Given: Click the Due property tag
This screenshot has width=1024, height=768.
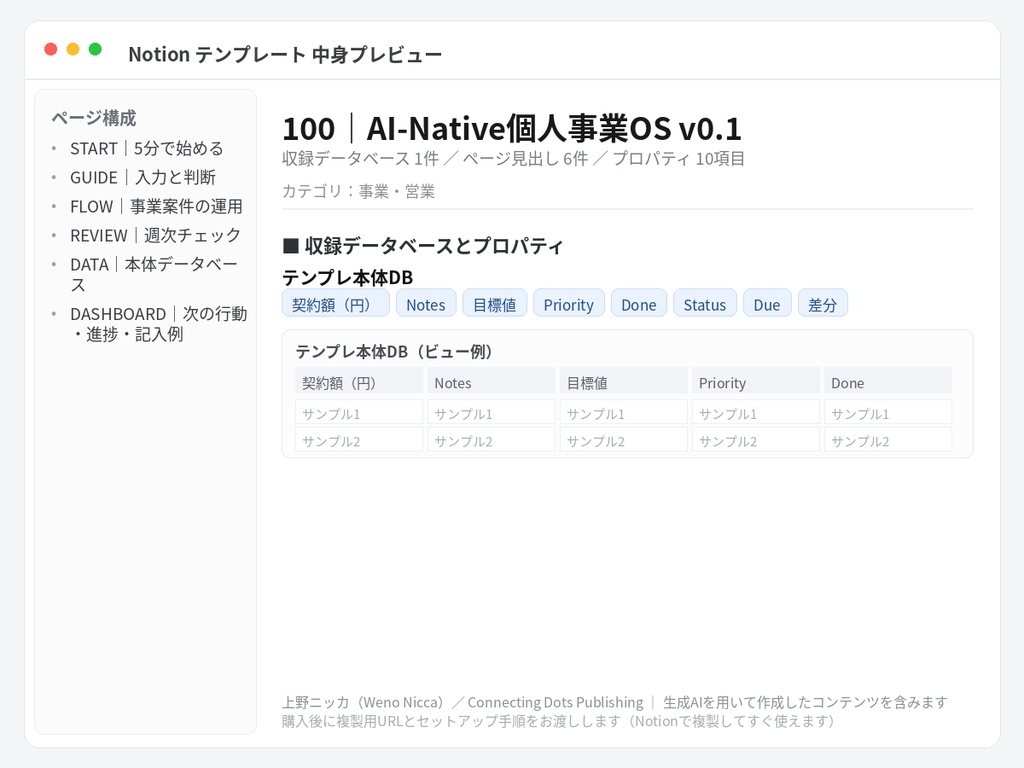Looking at the screenshot, I should tap(767, 304).
